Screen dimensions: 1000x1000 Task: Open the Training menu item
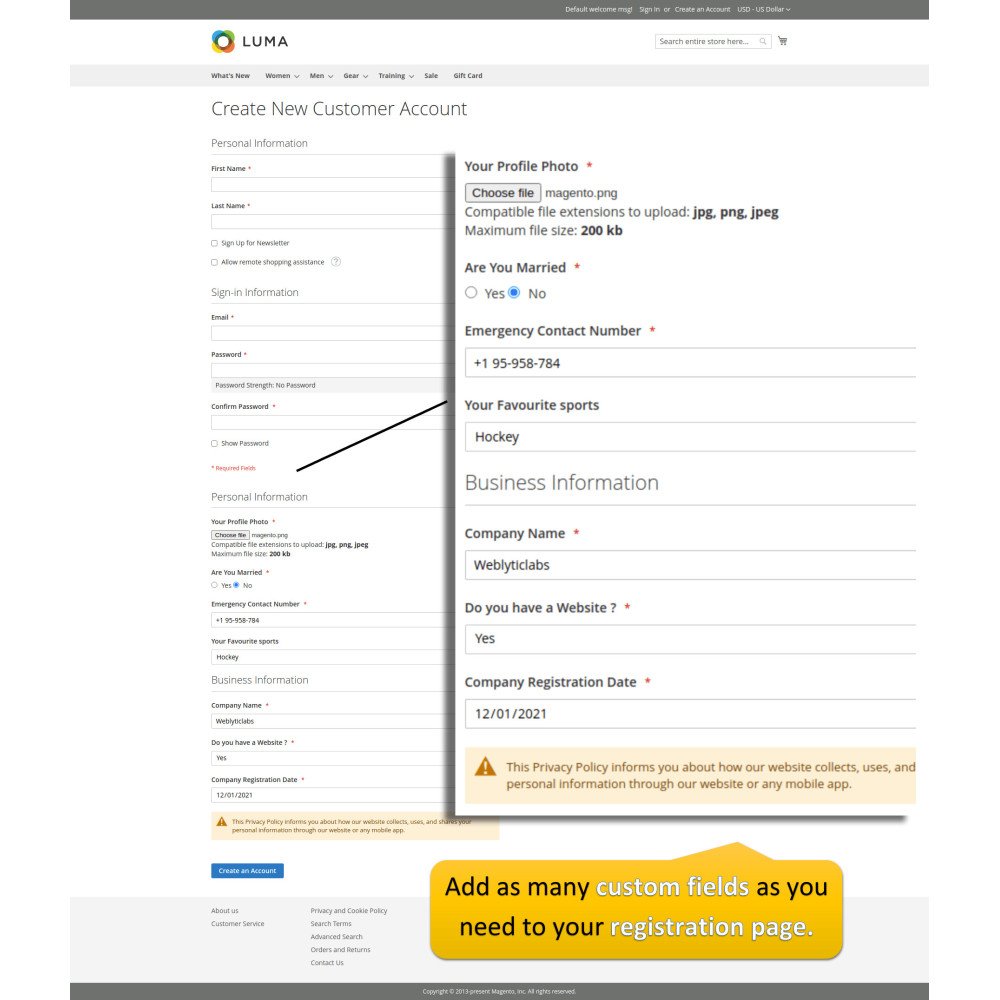[392, 76]
